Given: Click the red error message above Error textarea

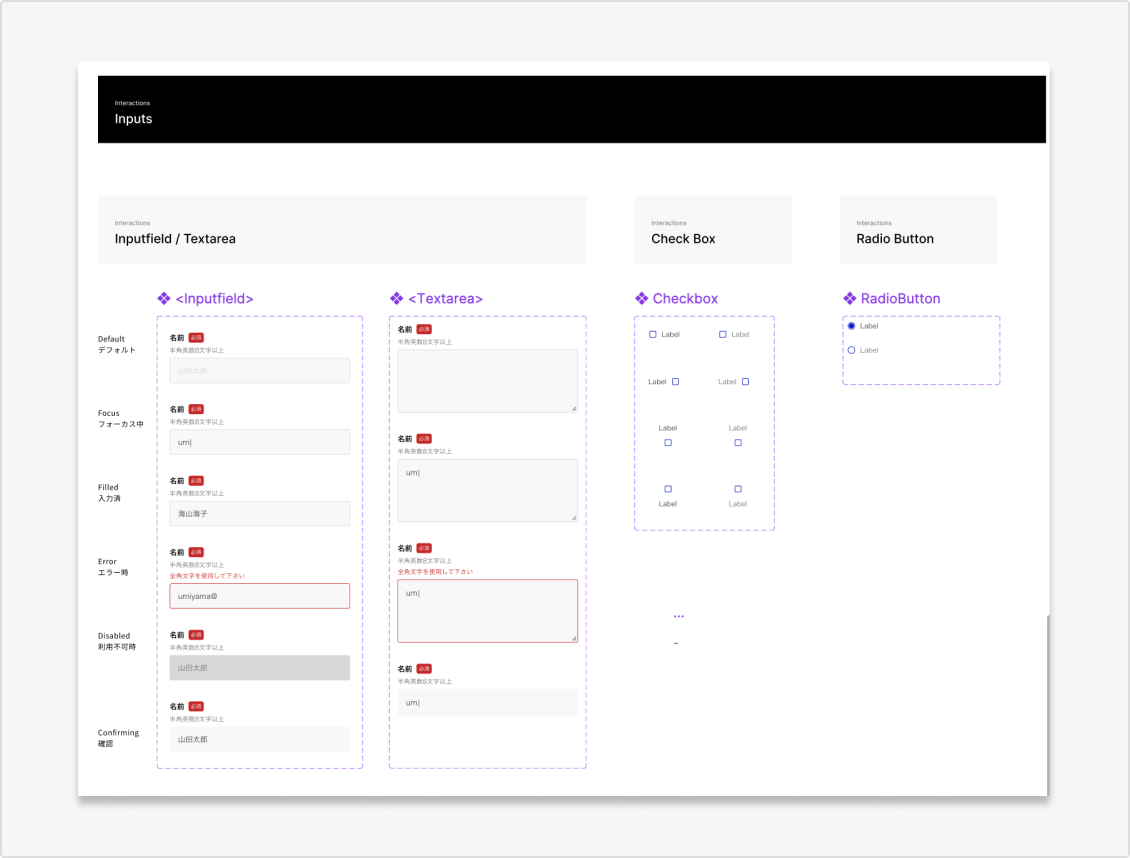Looking at the screenshot, I should [435, 572].
